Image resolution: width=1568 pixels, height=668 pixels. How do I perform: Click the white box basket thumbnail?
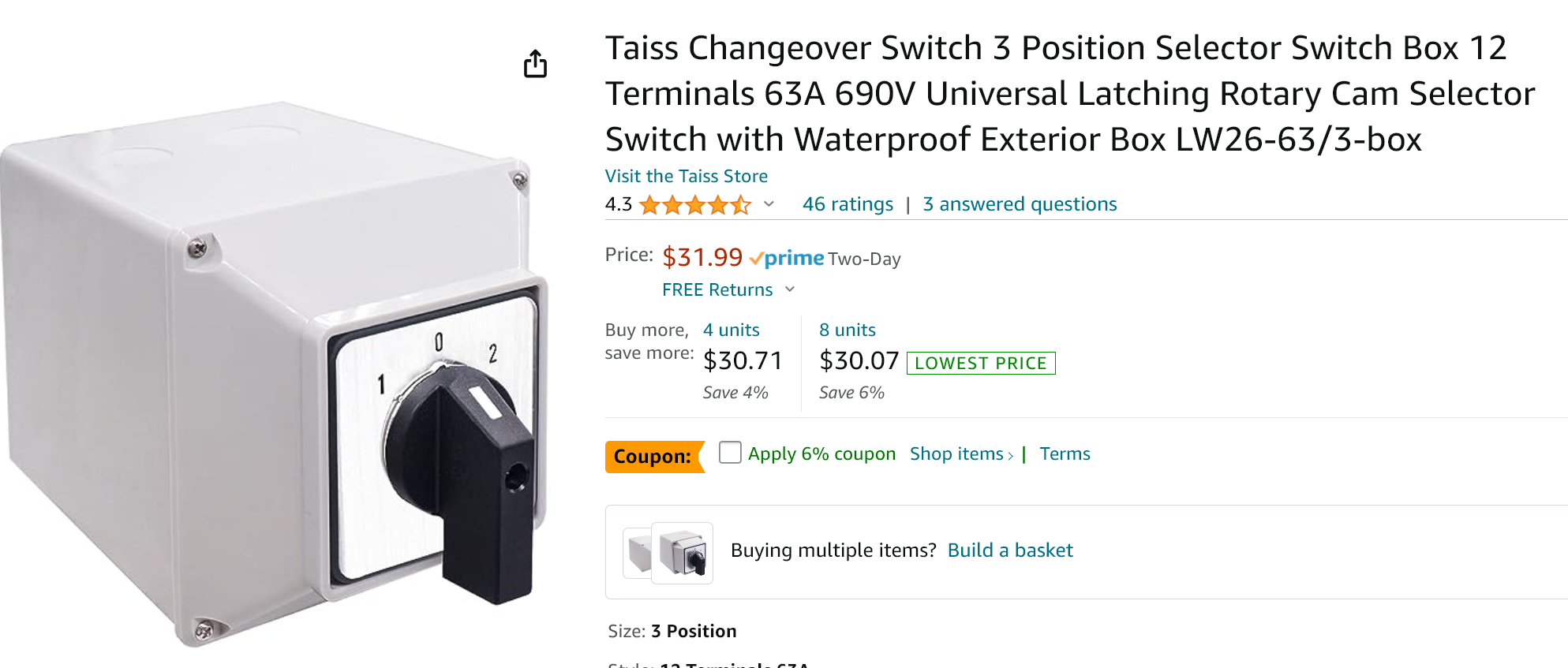[638, 553]
